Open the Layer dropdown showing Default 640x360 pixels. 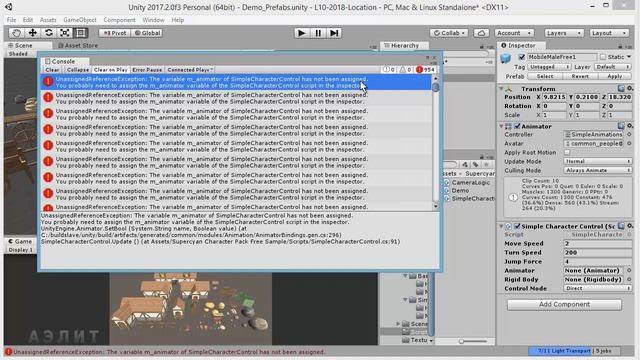pyautogui.click(x=613, y=67)
